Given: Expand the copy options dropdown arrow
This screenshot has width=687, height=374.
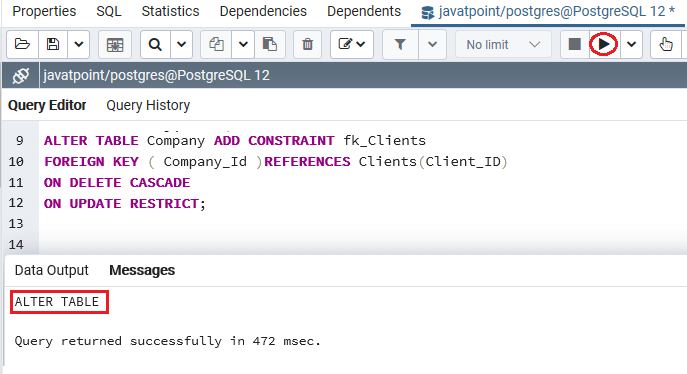Looking at the screenshot, I should pyautogui.click(x=243, y=44).
